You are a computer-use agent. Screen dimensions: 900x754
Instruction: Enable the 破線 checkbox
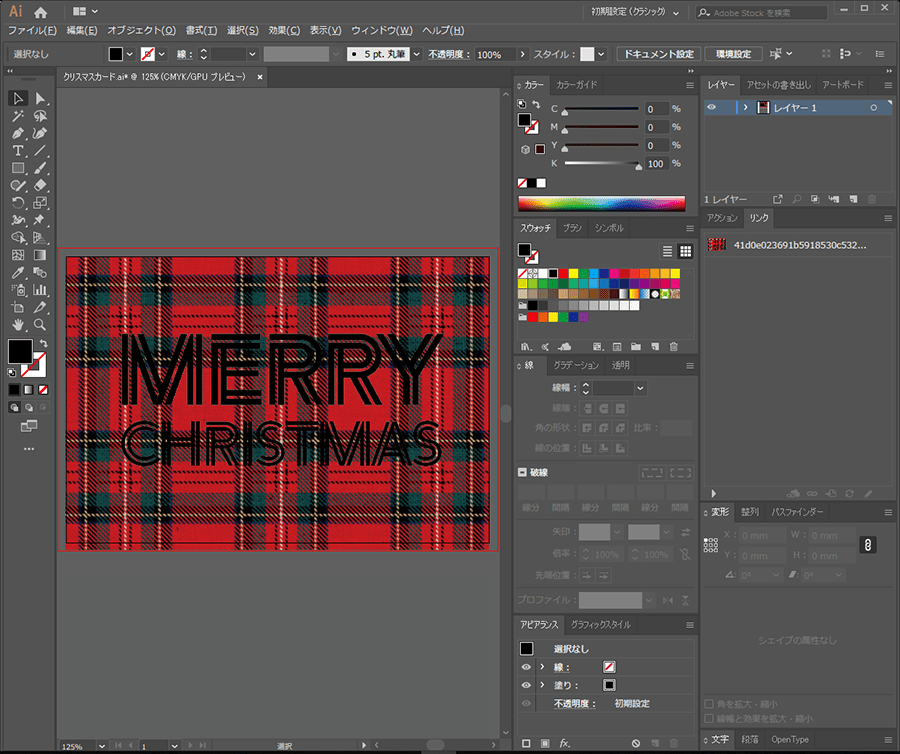[522, 472]
